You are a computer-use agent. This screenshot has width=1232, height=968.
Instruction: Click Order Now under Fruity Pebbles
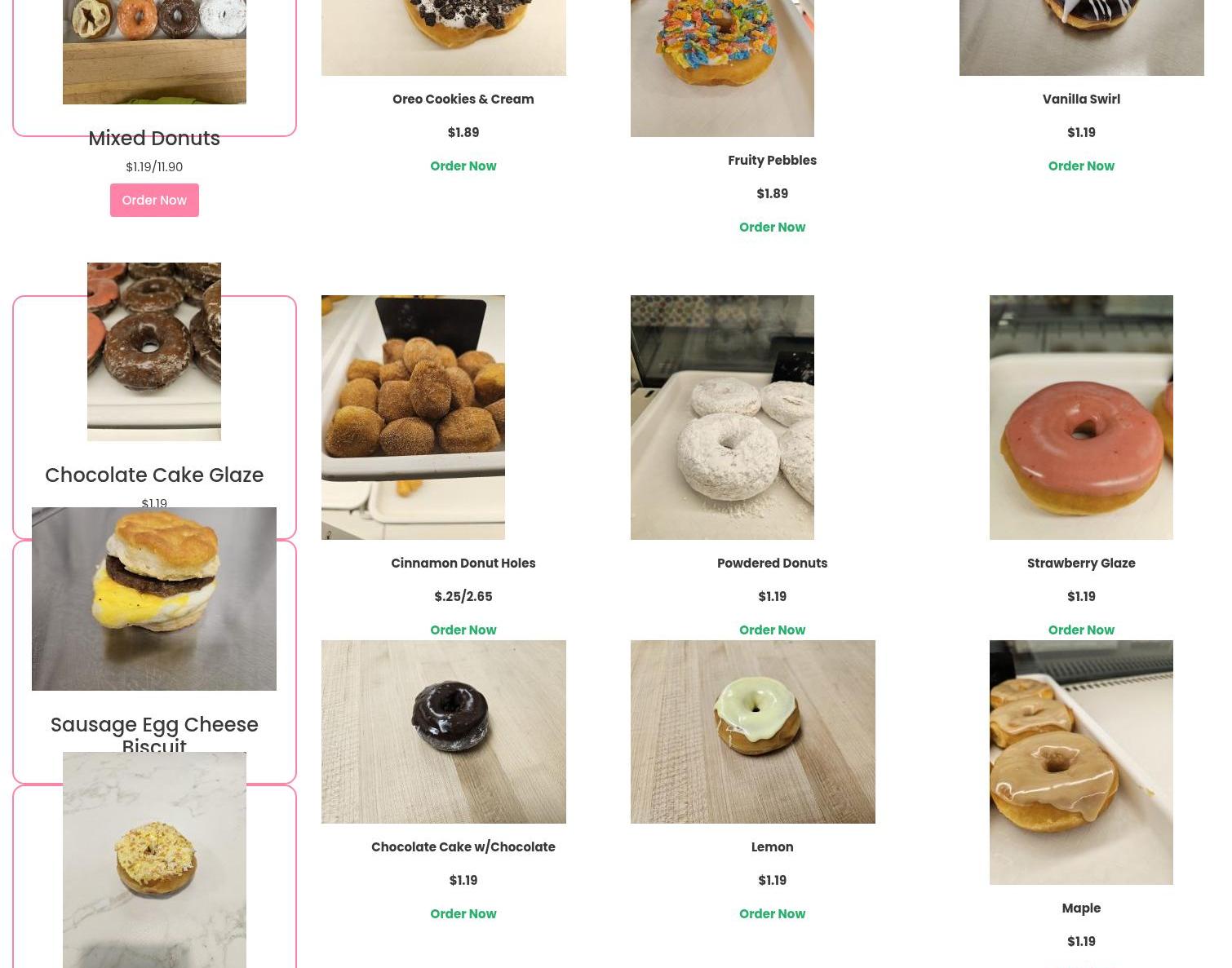click(772, 227)
